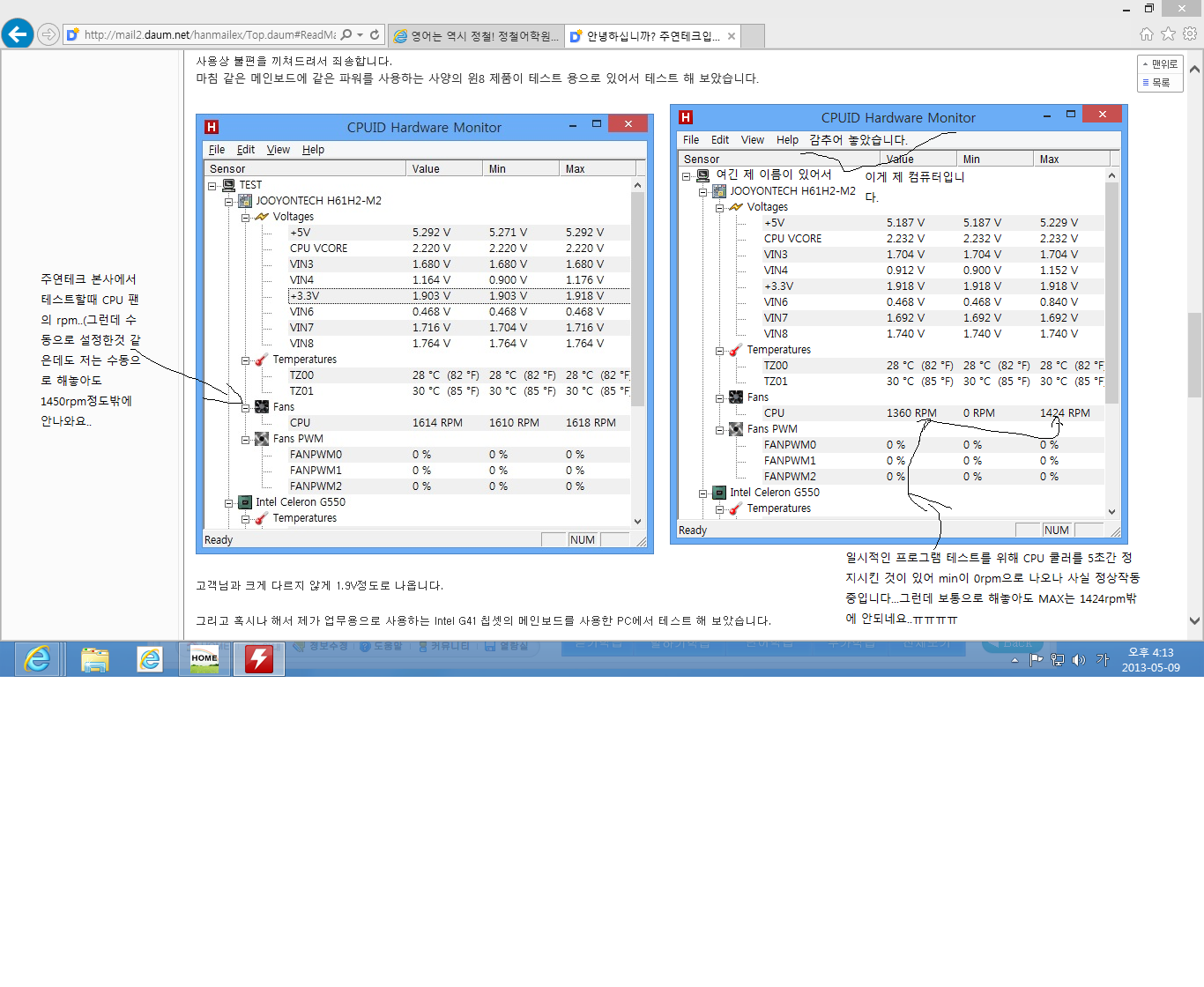
Task: Open the Edit menu in left HWMonitor
Action: [x=246, y=150]
